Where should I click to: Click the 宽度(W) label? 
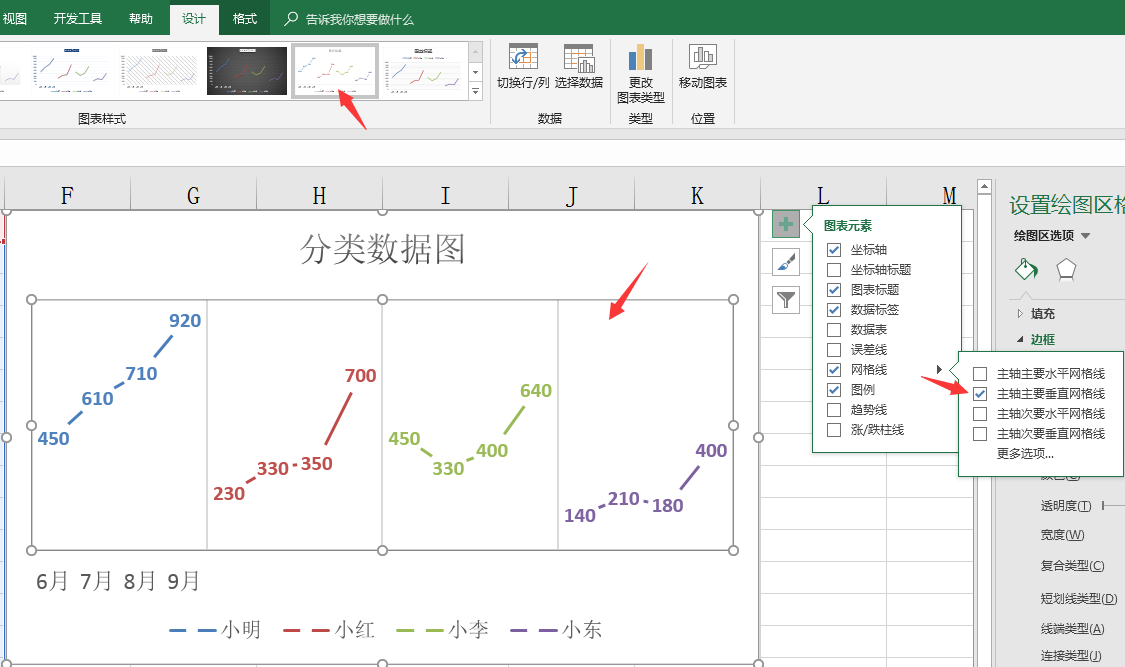tap(1063, 535)
